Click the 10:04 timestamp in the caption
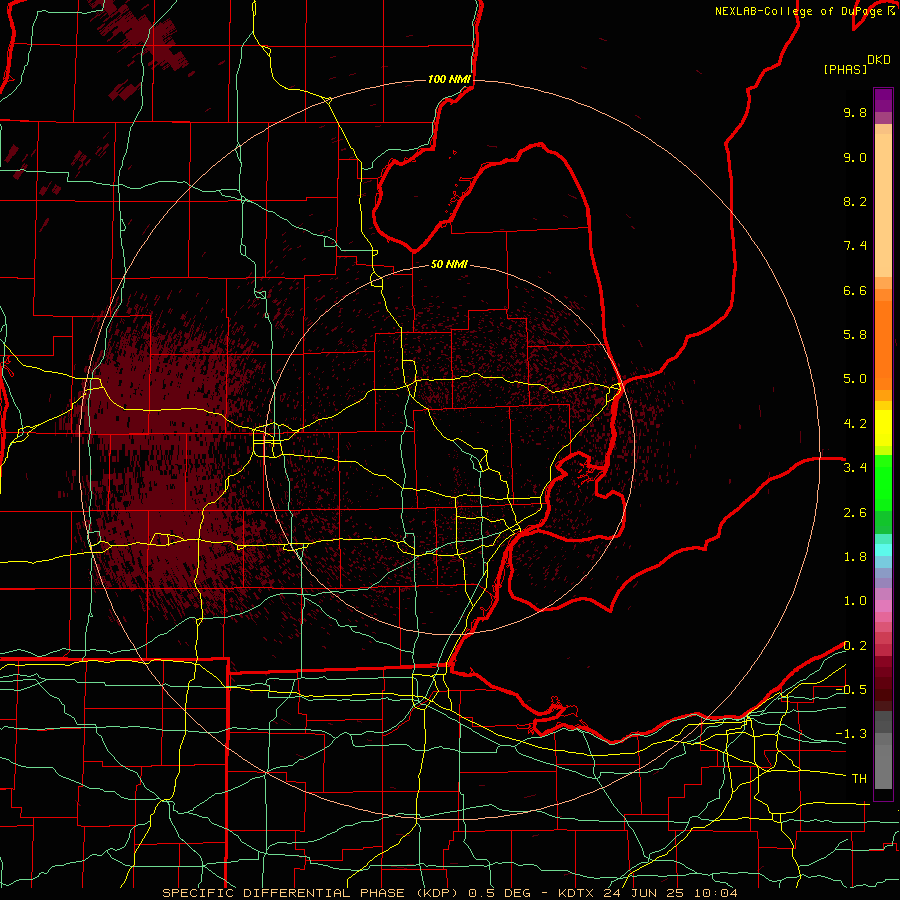 pyautogui.click(x=715, y=893)
